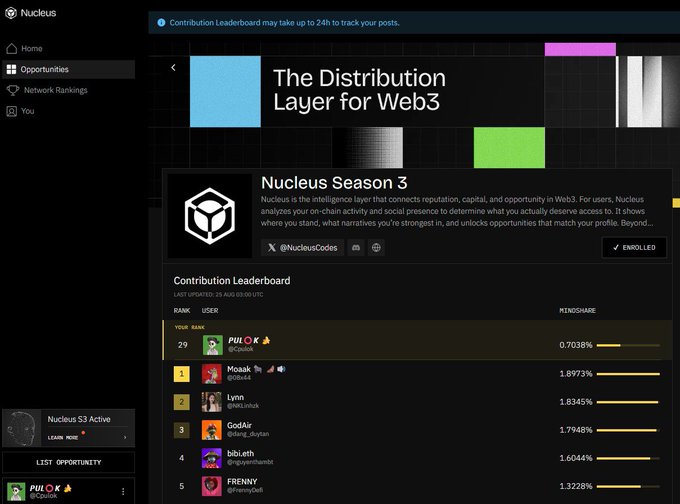Click Moaak's mindshare bar
This screenshot has height=504, width=680.
pyautogui.click(x=628, y=374)
